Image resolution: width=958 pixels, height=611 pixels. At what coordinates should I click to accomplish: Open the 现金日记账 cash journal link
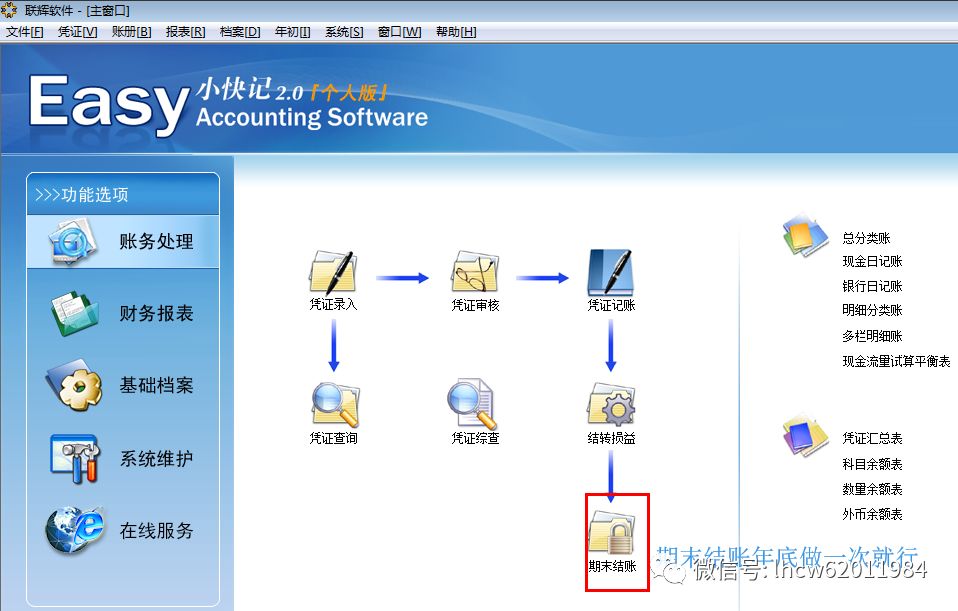(872, 262)
